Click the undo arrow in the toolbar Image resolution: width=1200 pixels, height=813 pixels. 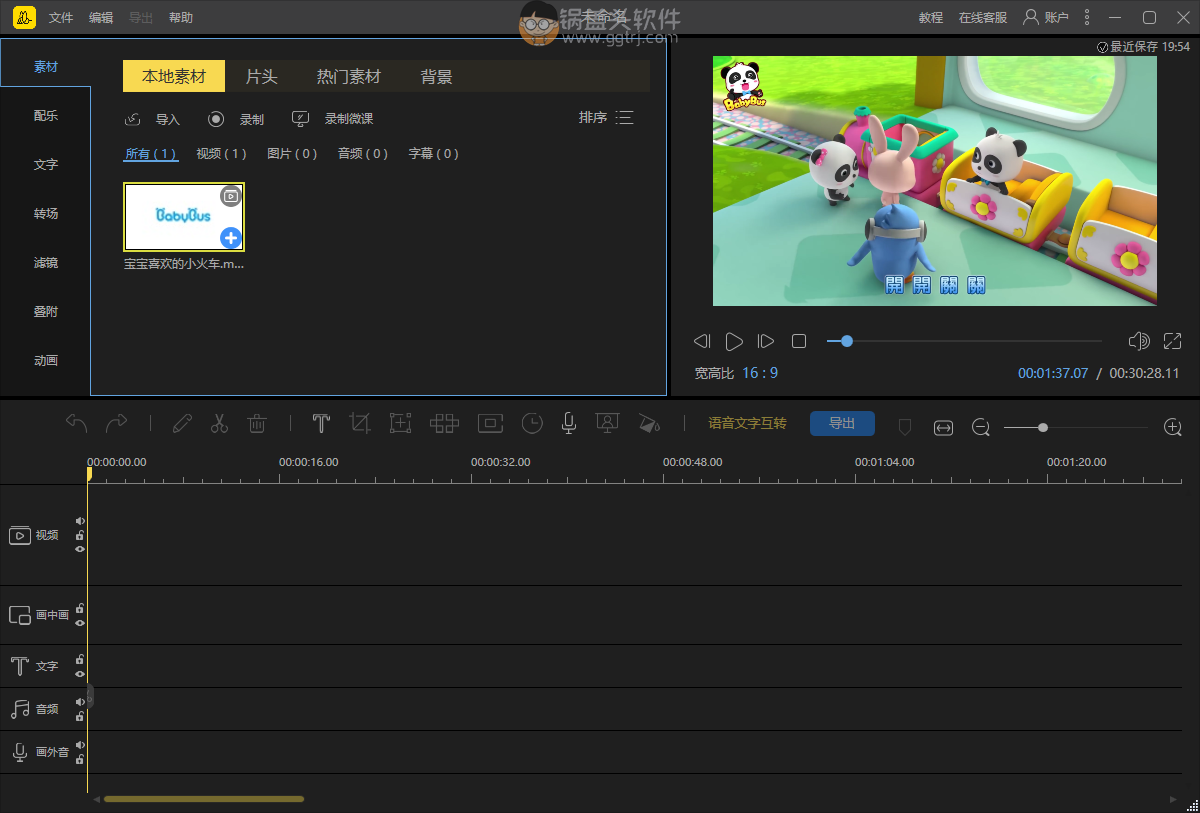point(77,423)
